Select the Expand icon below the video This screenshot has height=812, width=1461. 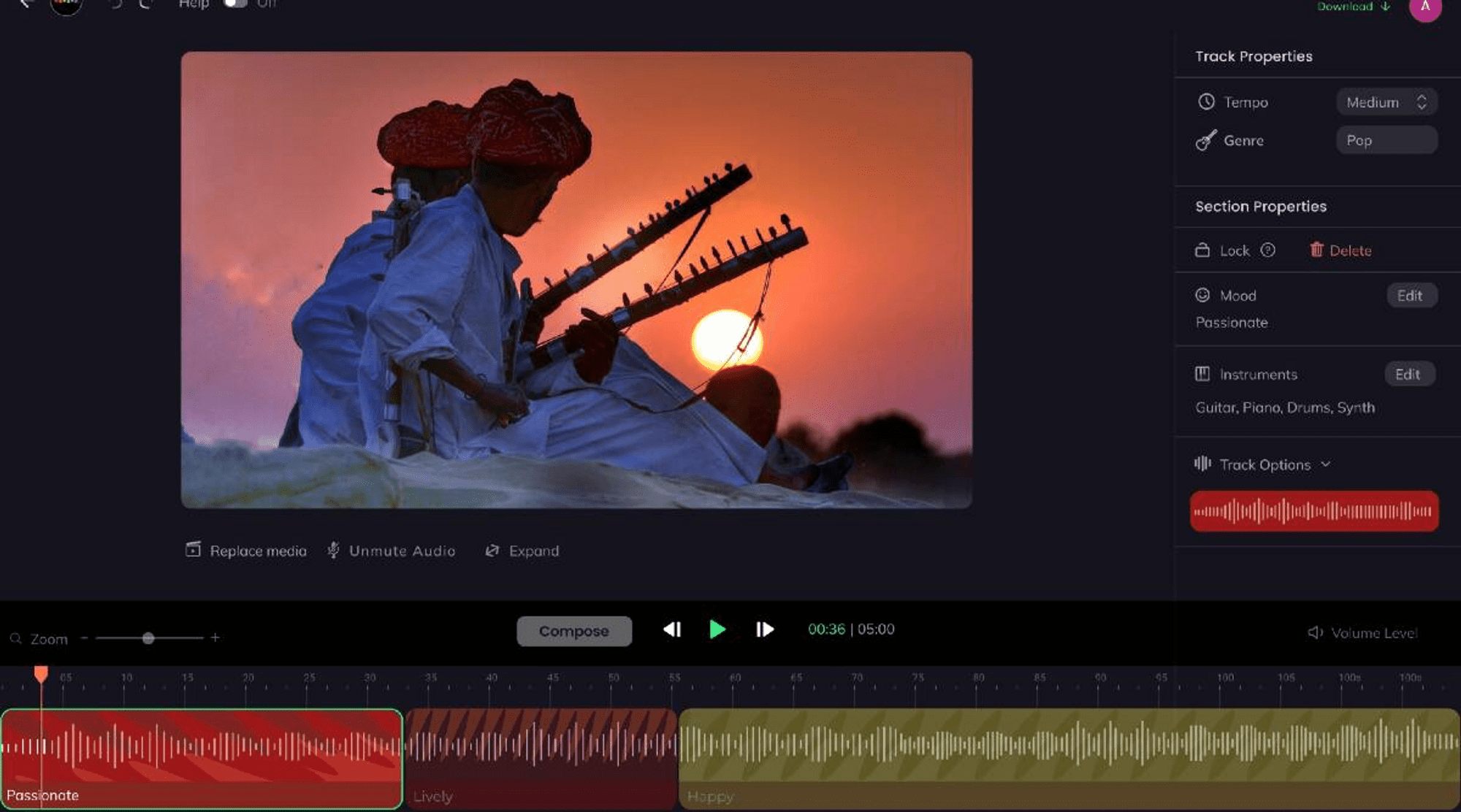(x=492, y=551)
